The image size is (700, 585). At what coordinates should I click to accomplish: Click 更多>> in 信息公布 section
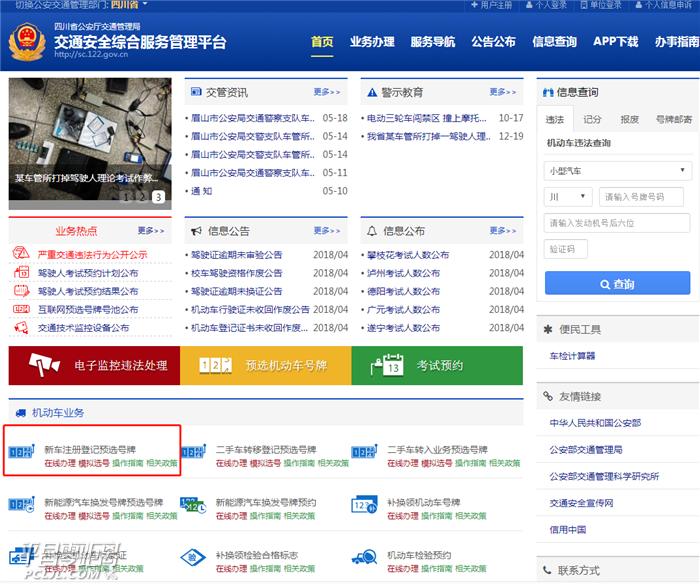(x=502, y=230)
